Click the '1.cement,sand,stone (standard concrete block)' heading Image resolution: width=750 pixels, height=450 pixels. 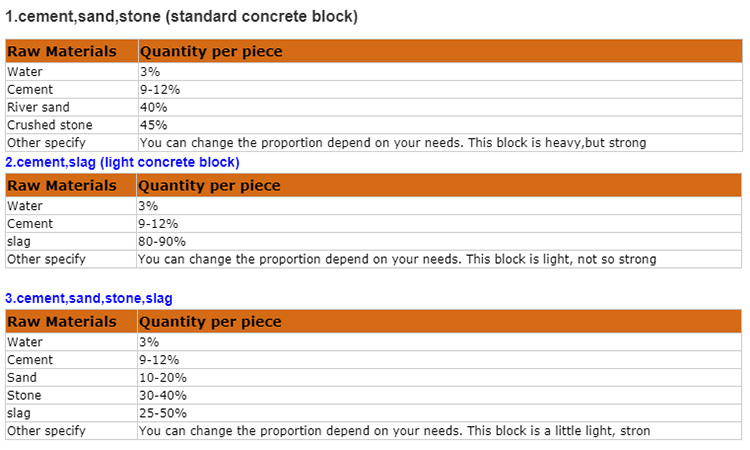[182, 17]
